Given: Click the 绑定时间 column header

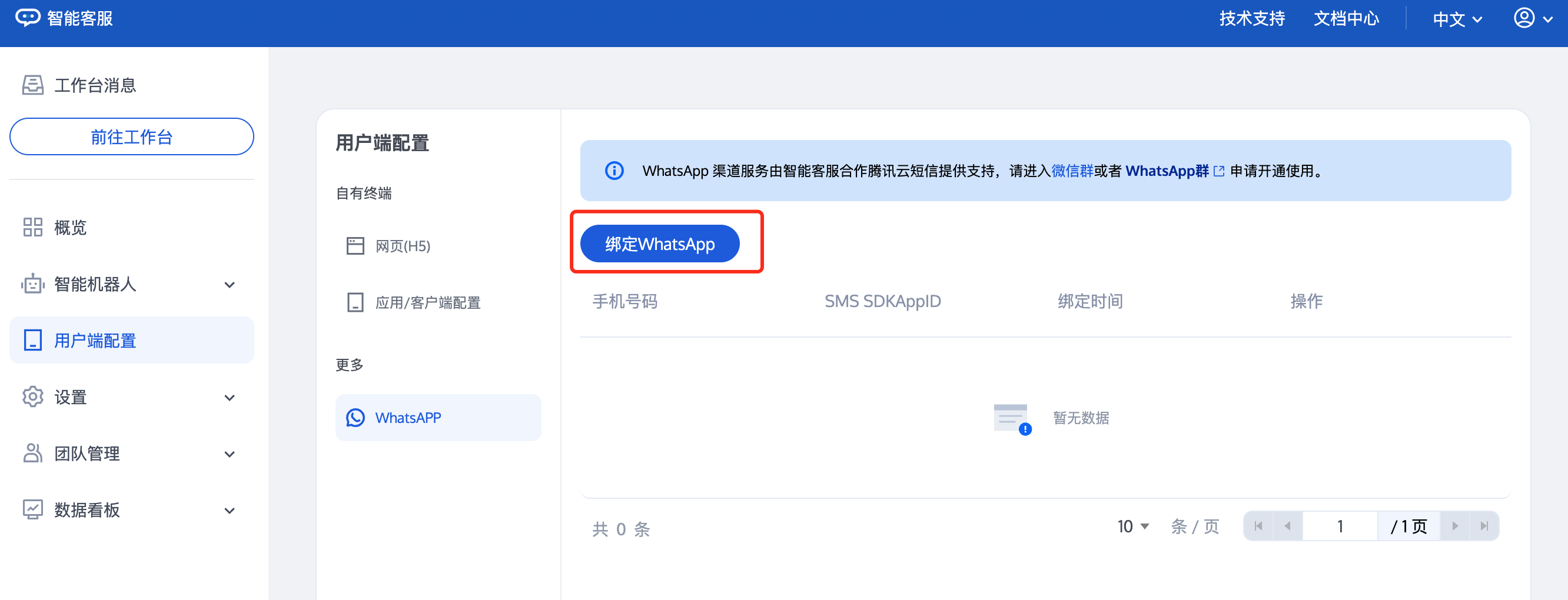Looking at the screenshot, I should click(1090, 301).
